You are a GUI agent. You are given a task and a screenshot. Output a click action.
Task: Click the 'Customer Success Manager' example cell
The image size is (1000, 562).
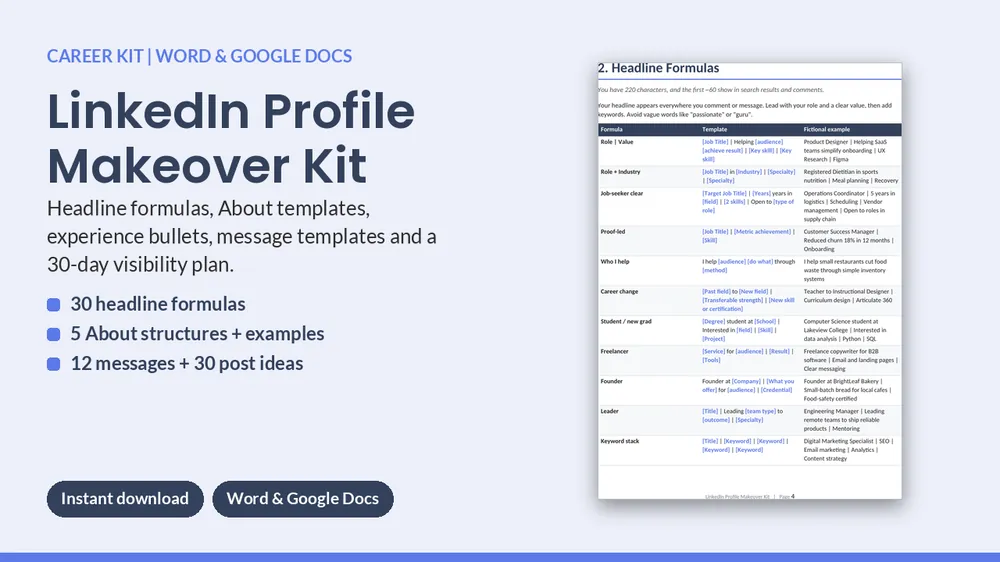click(x=851, y=241)
